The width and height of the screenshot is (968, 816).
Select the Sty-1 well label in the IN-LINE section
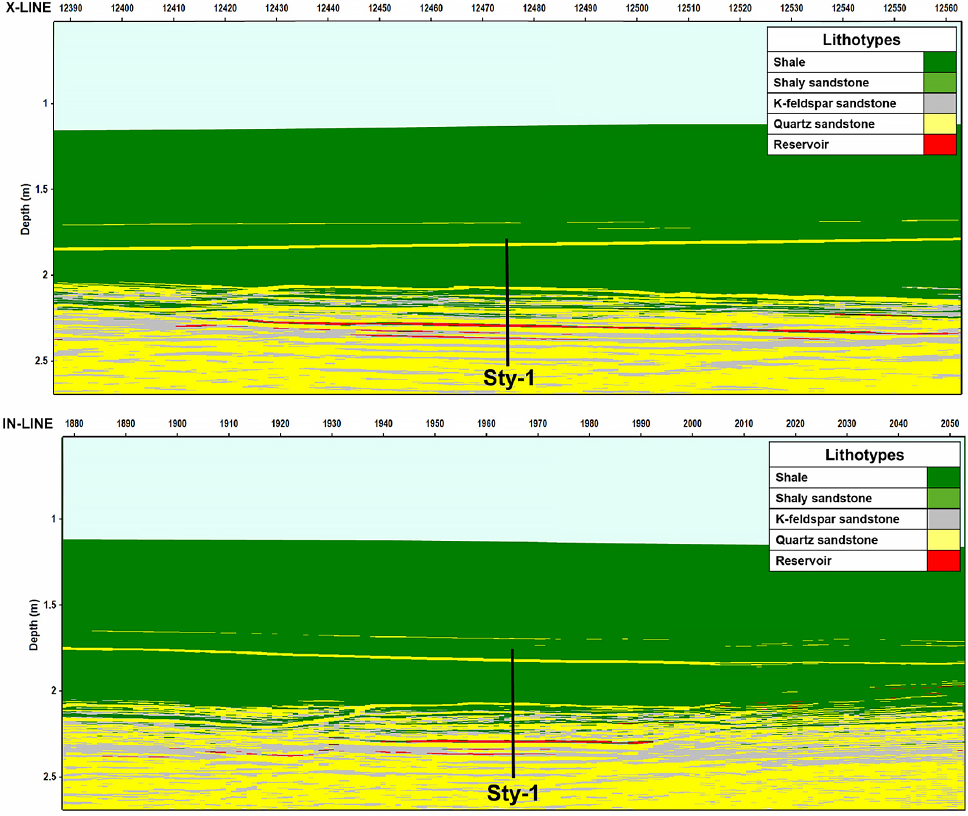pyautogui.click(x=512, y=794)
